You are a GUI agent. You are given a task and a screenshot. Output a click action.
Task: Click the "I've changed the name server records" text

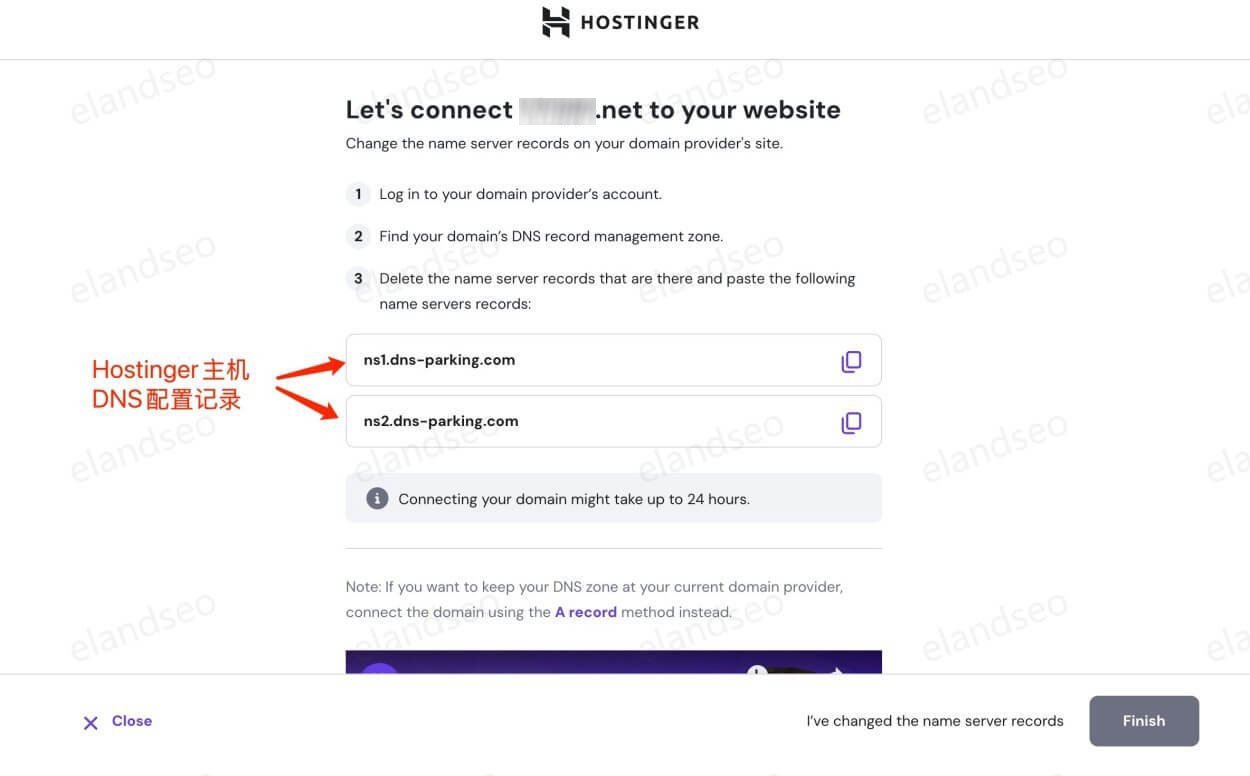click(935, 721)
